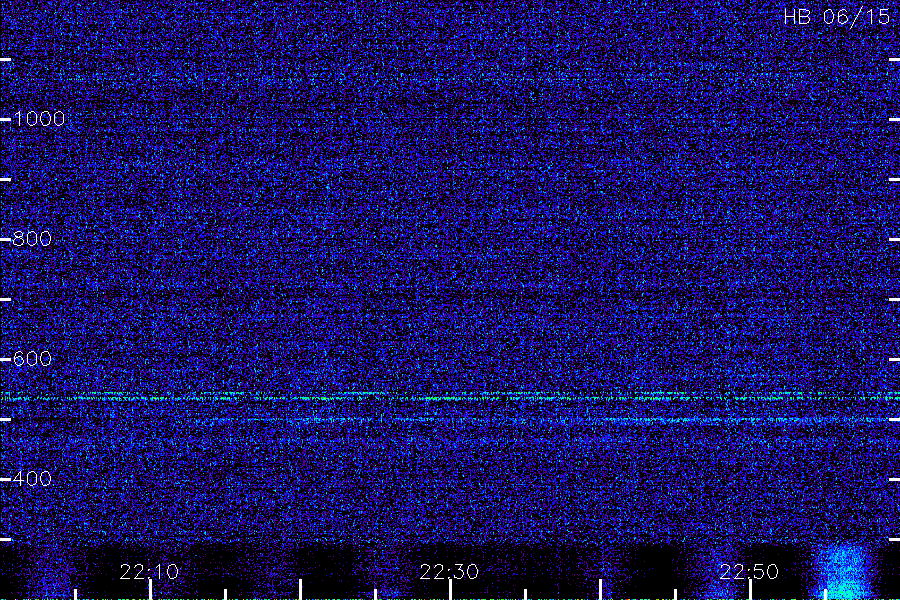Click the 22:10 time axis label
This screenshot has height=600, width=900.
(x=149, y=571)
